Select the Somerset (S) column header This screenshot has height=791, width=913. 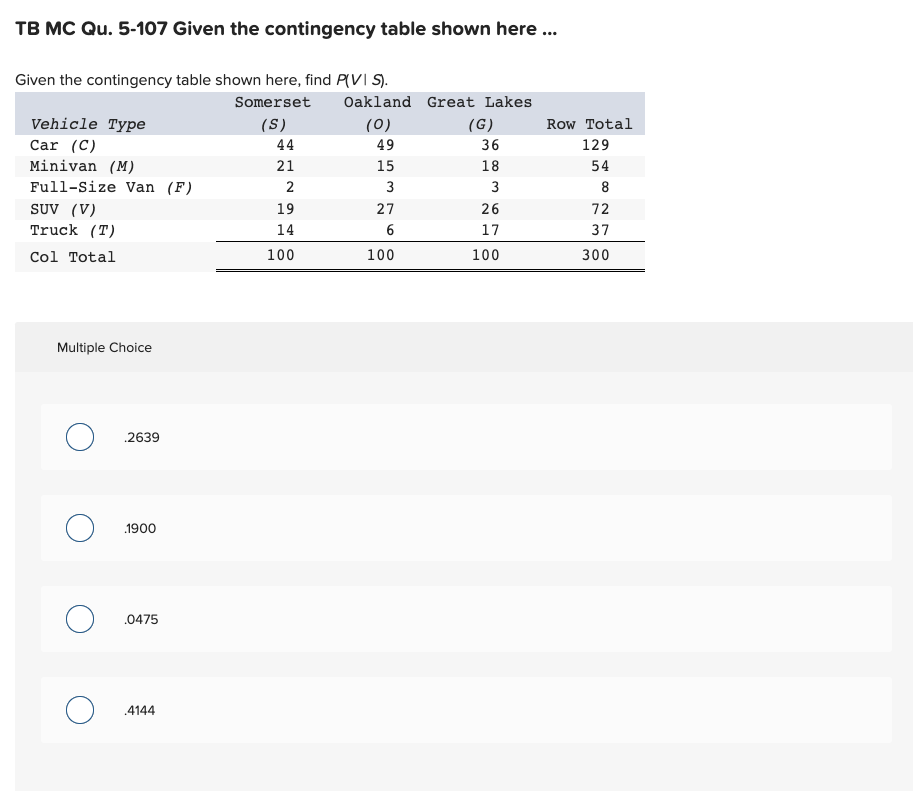[272, 112]
